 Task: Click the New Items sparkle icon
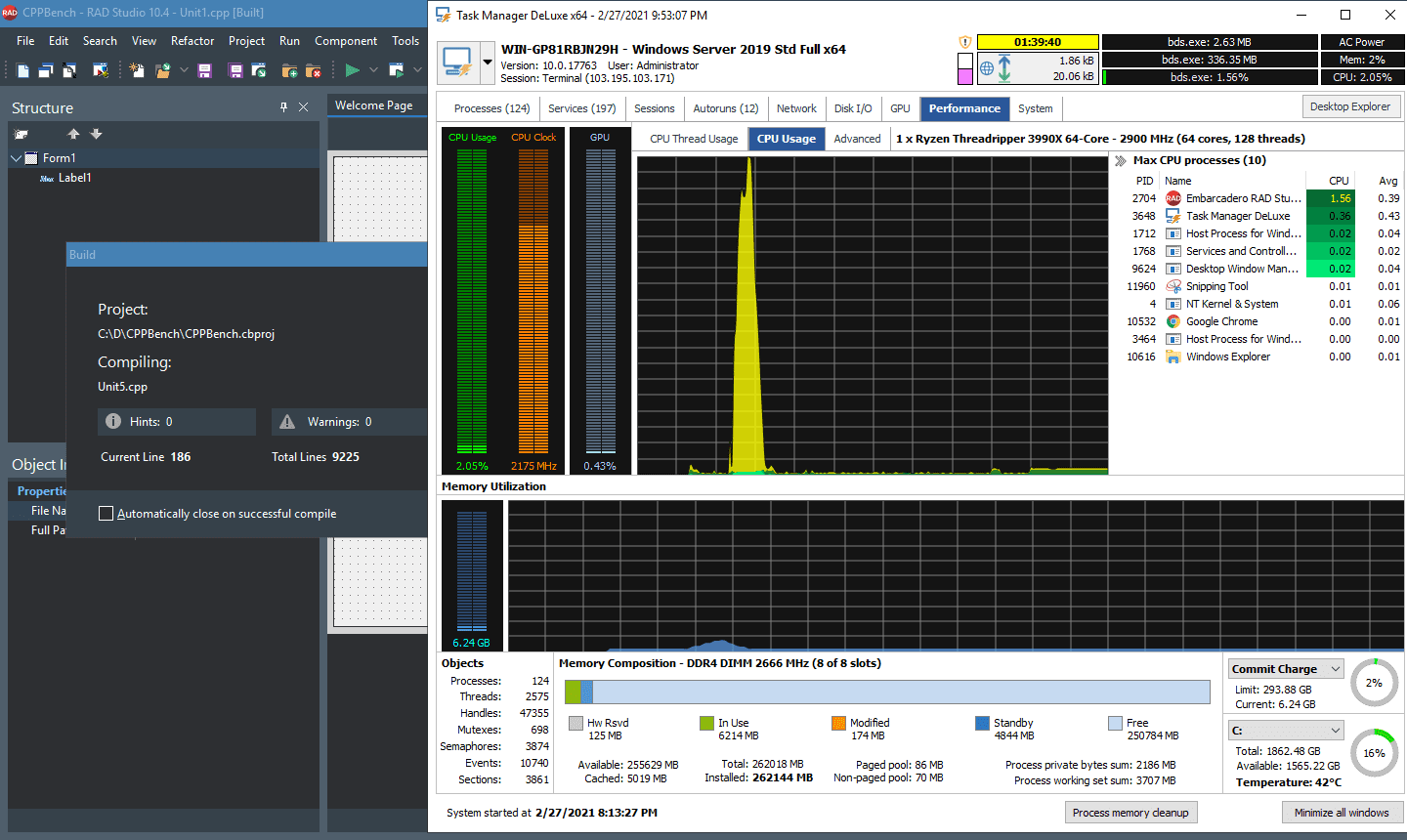click(x=137, y=70)
